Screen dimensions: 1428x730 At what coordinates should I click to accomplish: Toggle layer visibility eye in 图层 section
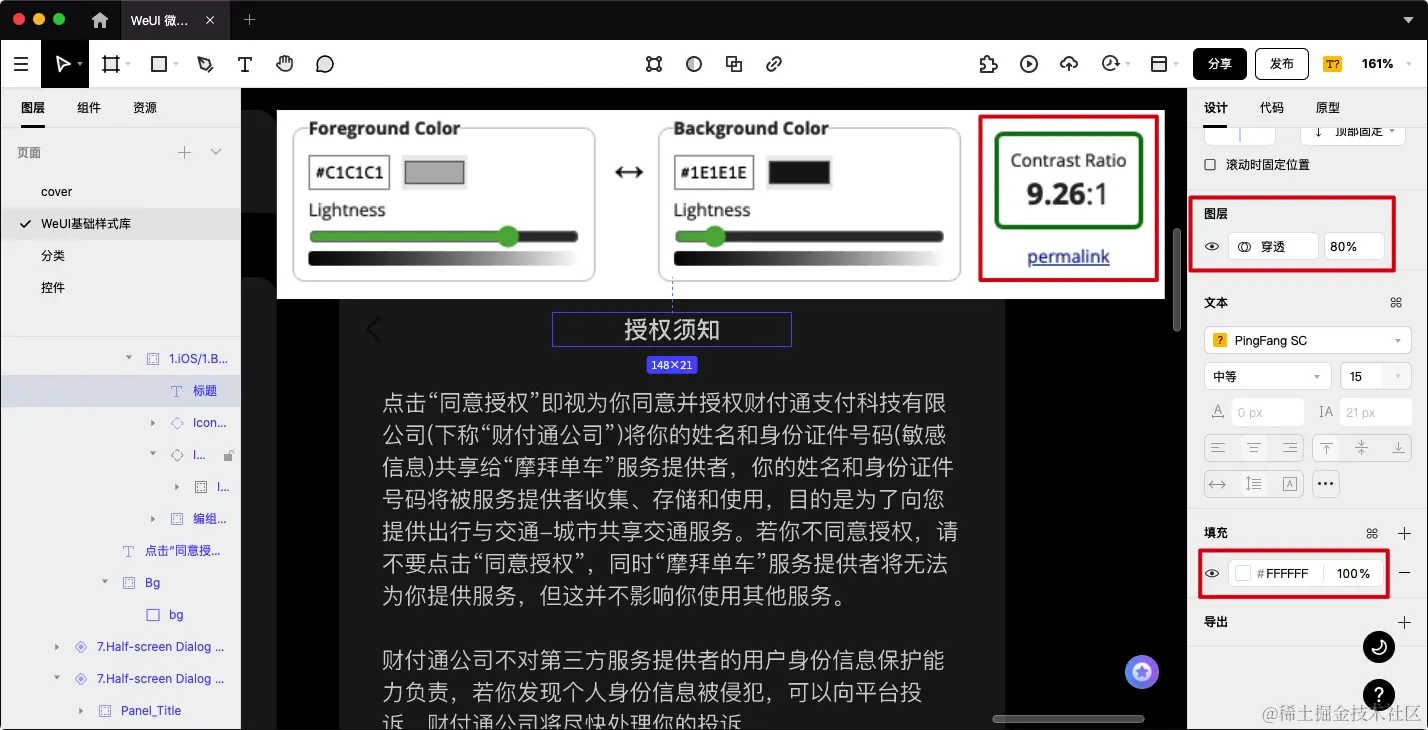click(x=1211, y=246)
